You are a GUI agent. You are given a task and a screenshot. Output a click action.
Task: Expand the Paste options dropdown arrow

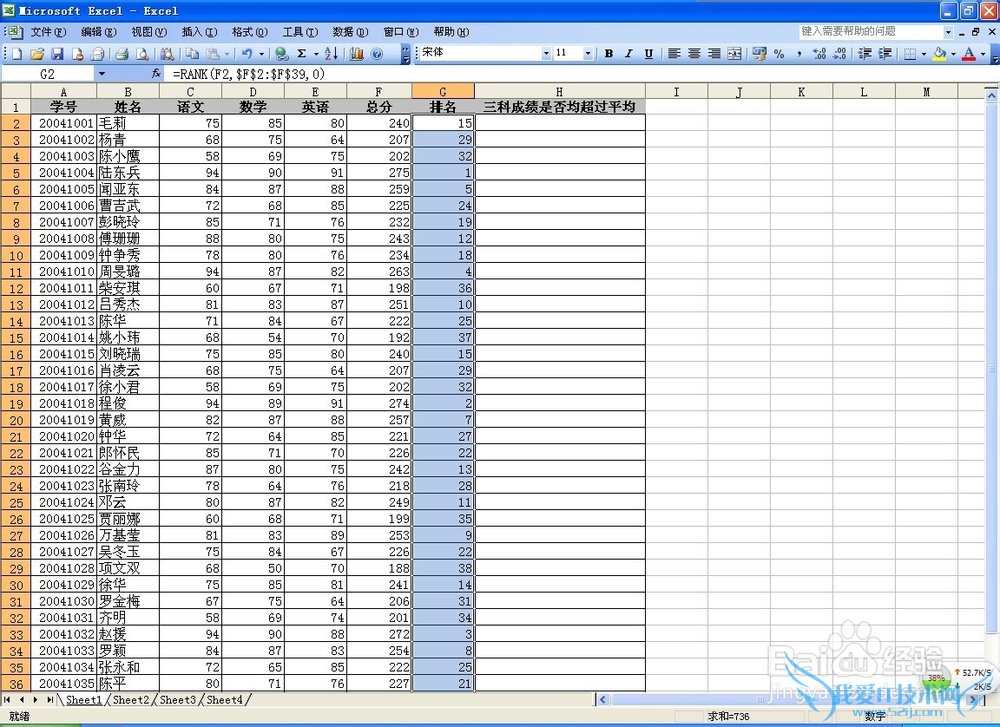pyautogui.click(x=226, y=54)
